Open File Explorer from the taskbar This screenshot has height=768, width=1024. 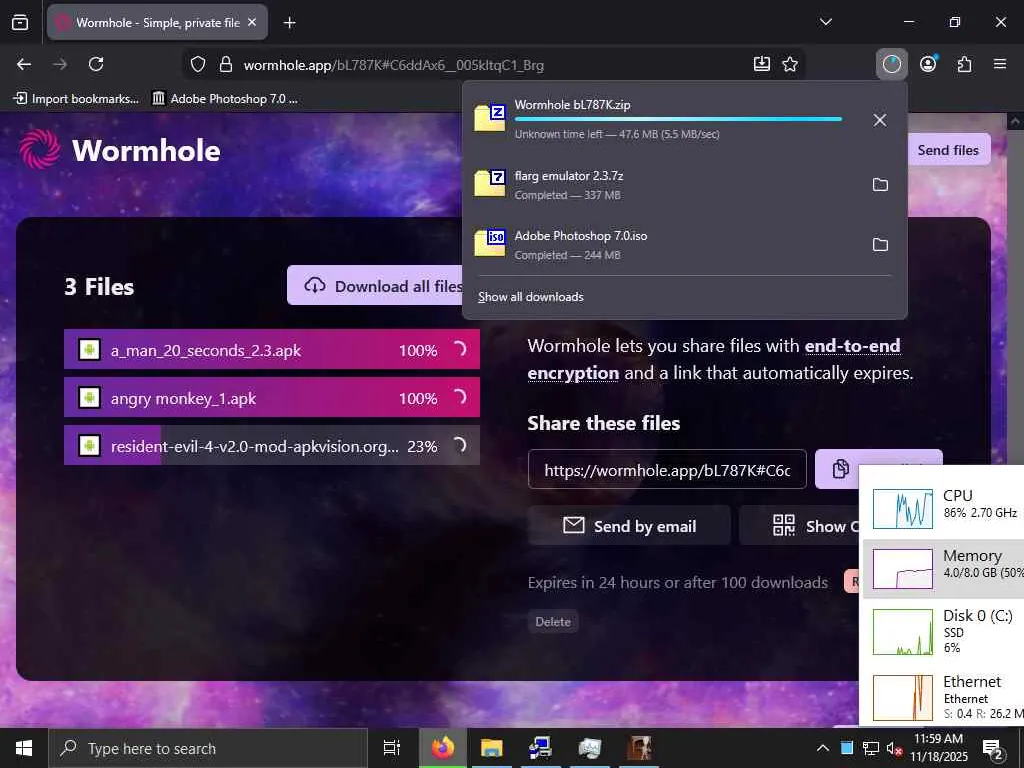(492, 748)
